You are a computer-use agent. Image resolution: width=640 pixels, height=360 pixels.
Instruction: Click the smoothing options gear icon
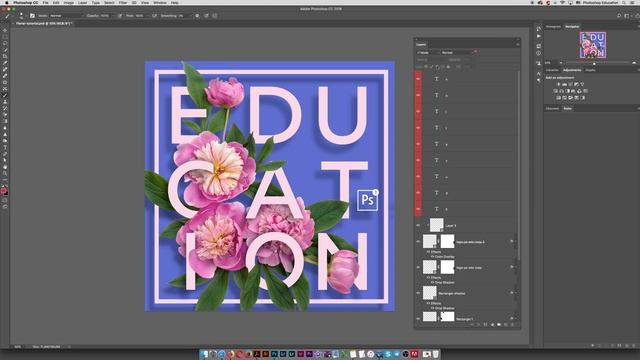click(x=197, y=16)
